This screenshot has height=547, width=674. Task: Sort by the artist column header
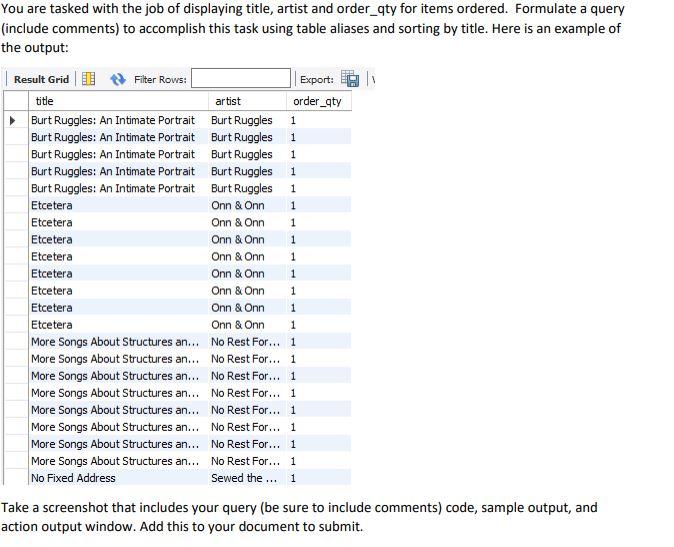(x=248, y=101)
